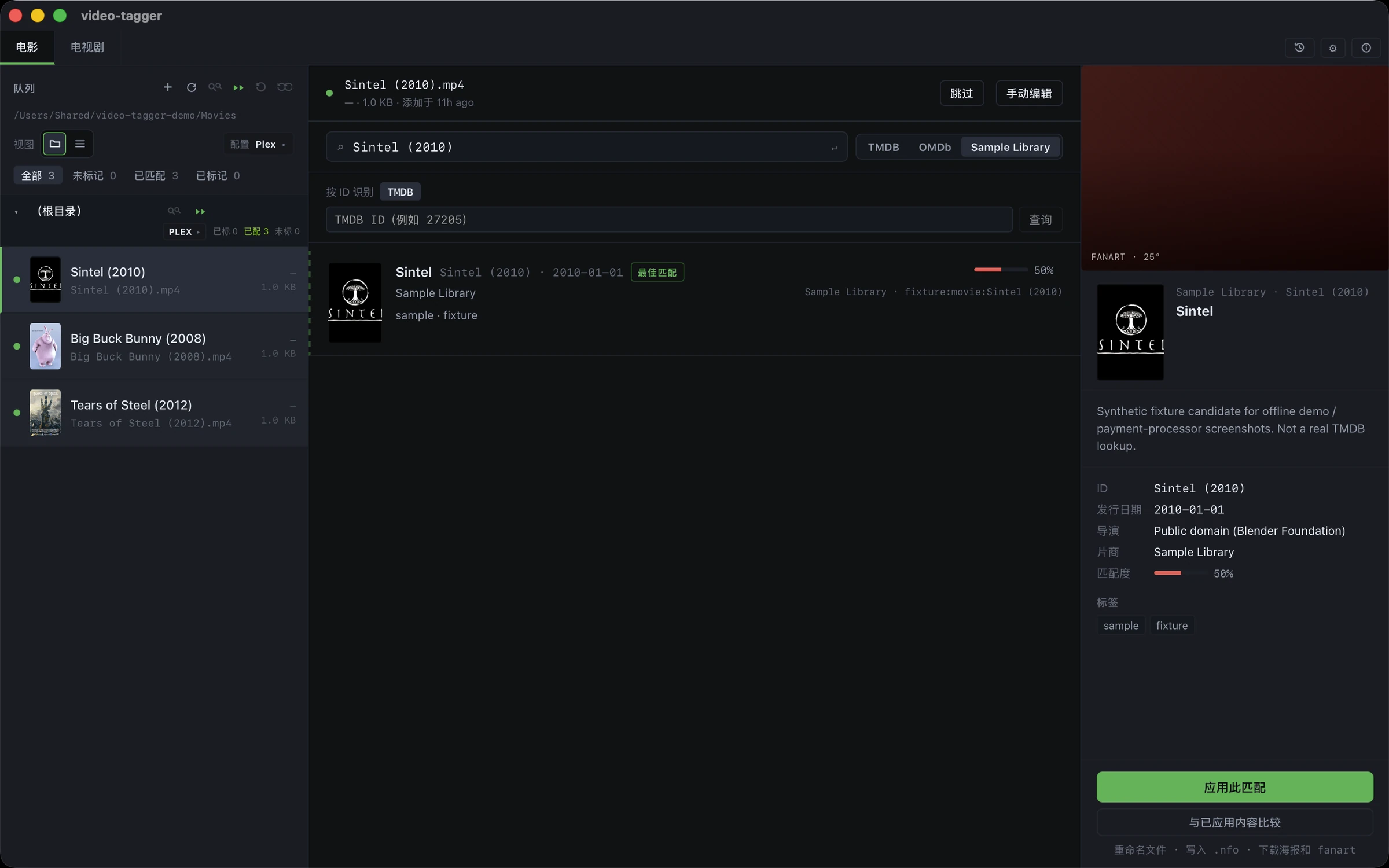Screen dimensions: 1389x868
Task: Click the 未标 0 counter on 根目录 row
Action: point(287,231)
